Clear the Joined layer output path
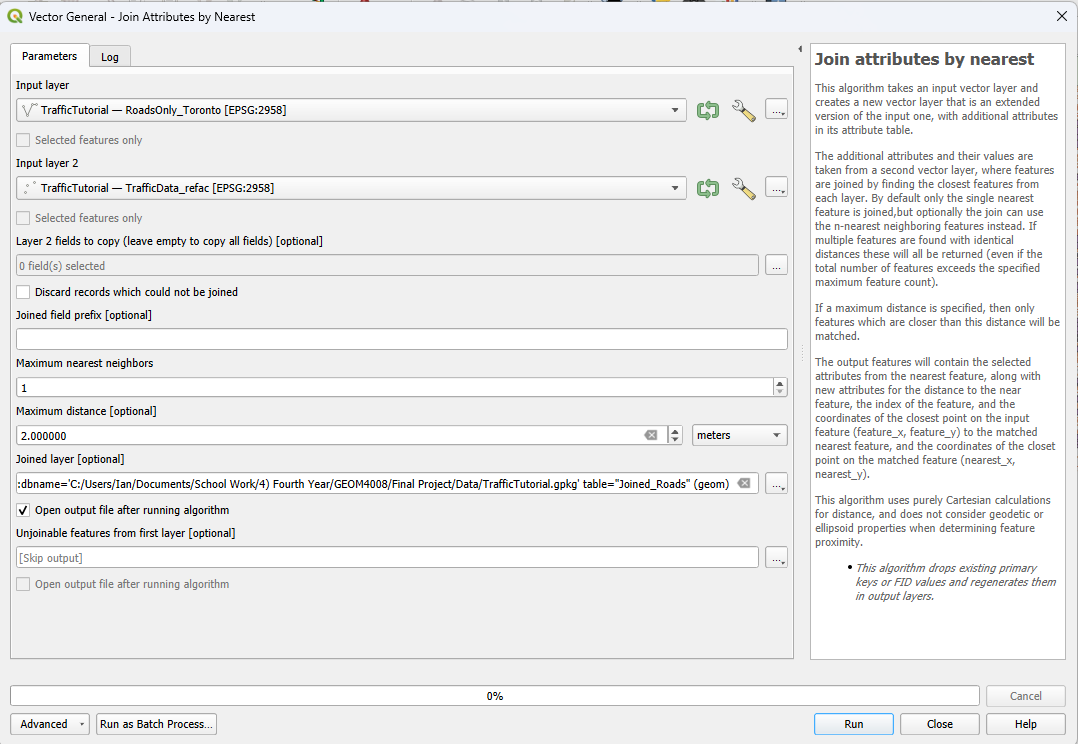The image size is (1078, 744). tap(744, 484)
